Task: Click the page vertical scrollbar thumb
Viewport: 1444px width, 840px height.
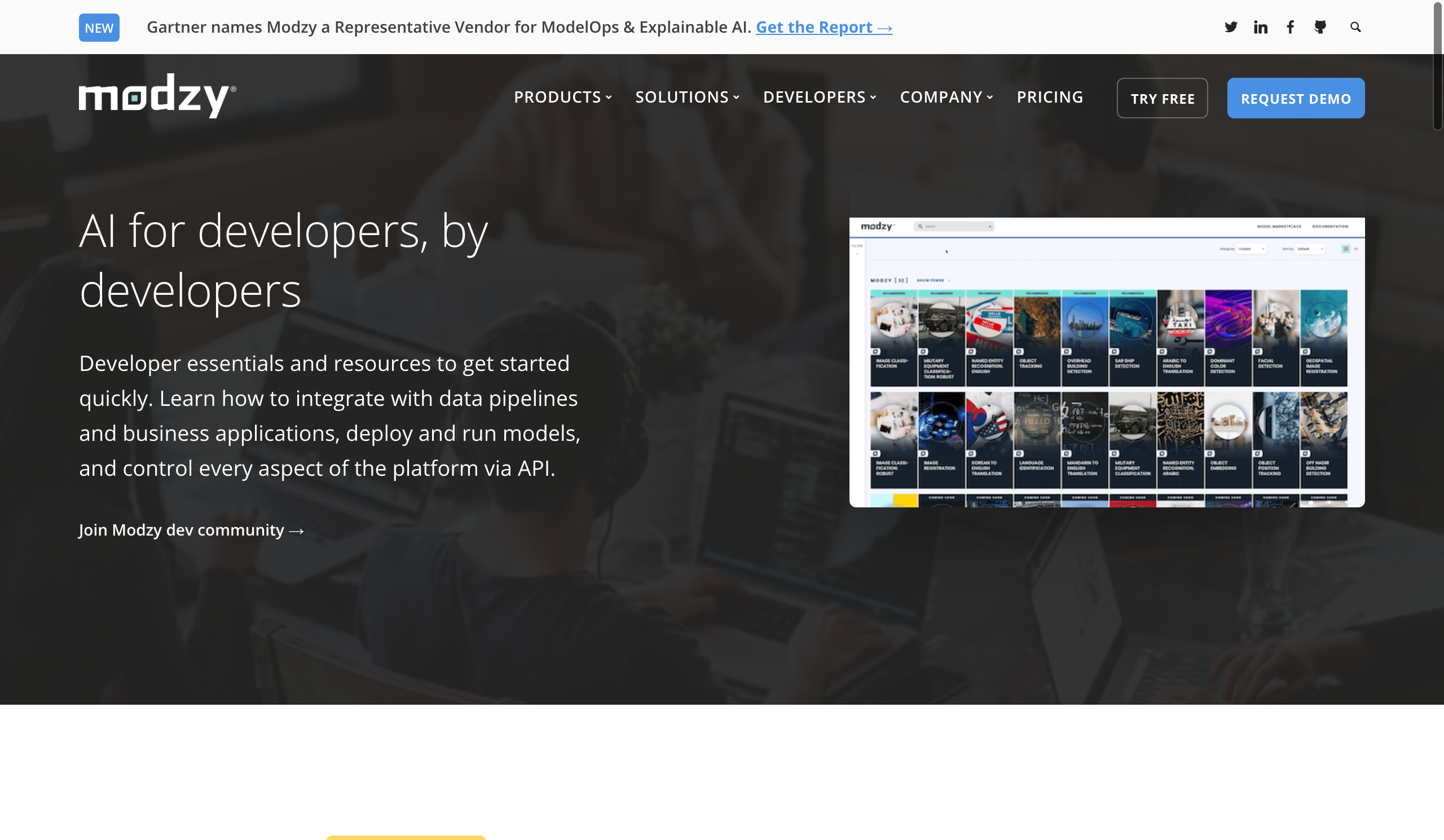Action: point(1438,66)
